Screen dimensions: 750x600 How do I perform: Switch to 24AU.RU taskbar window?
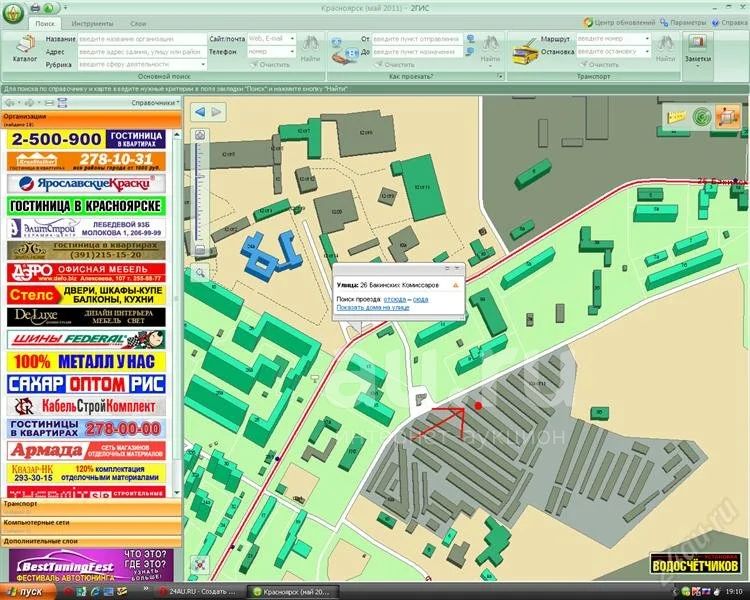point(199,592)
